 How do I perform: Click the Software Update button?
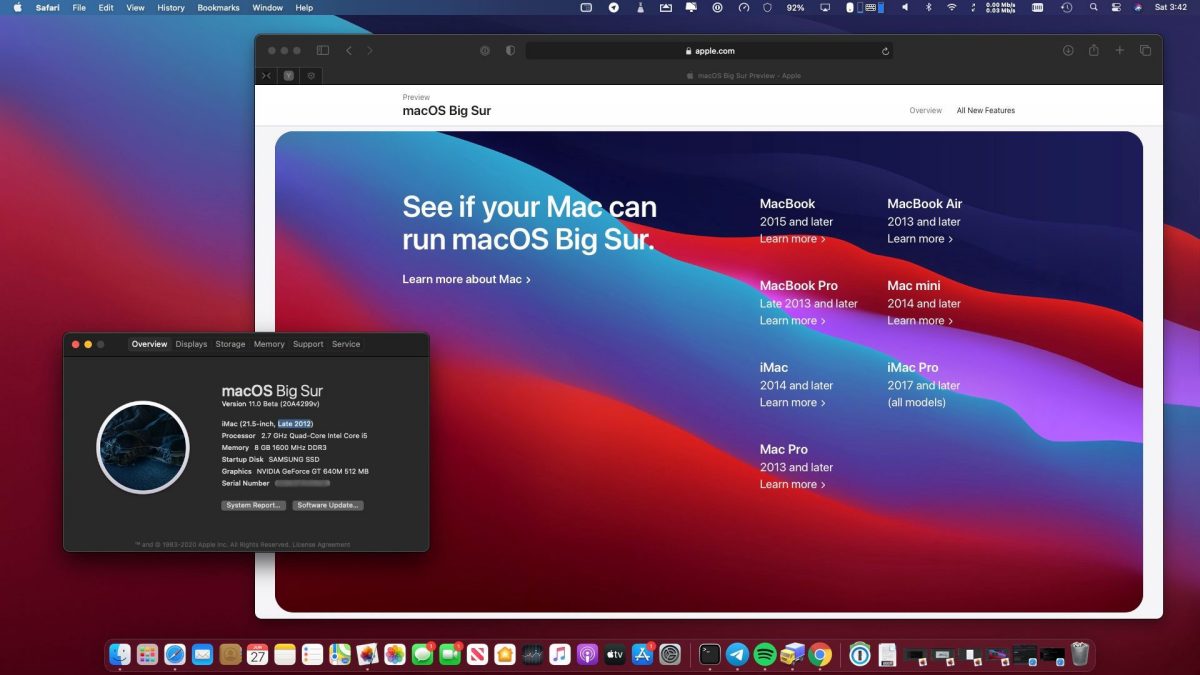(x=328, y=505)
